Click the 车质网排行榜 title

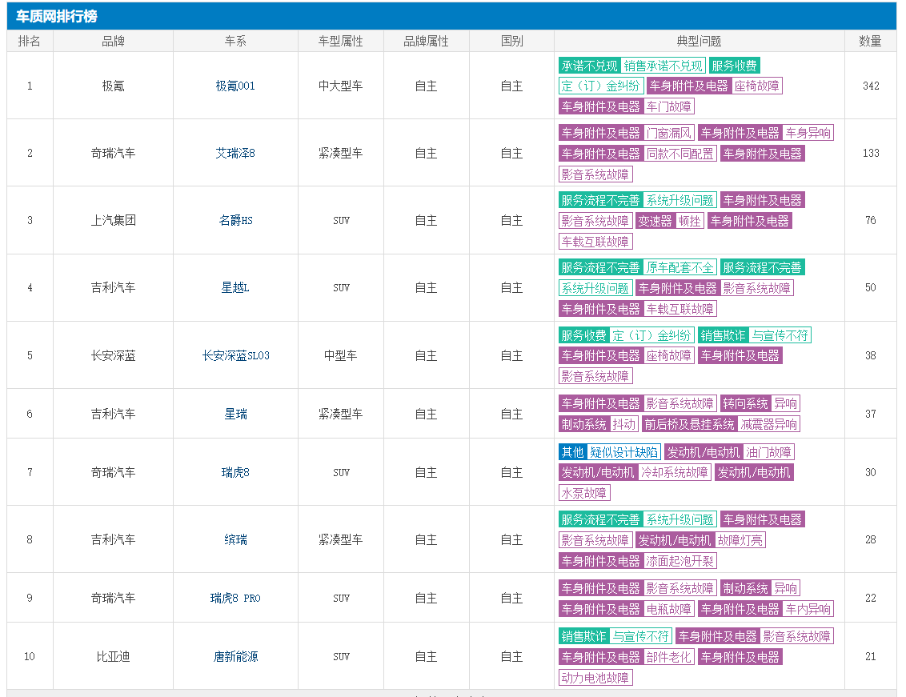click(57, 16)
